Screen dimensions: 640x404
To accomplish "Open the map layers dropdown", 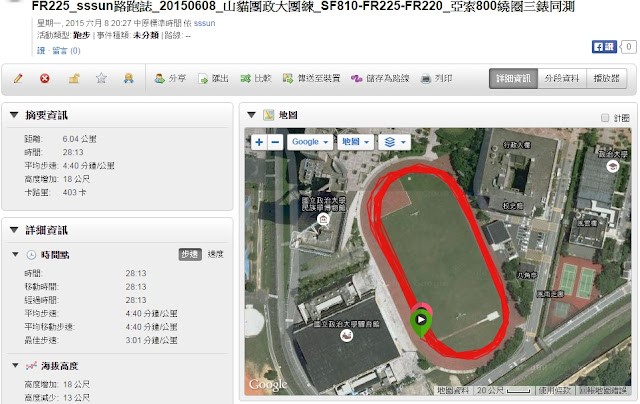I will [395, 142].
